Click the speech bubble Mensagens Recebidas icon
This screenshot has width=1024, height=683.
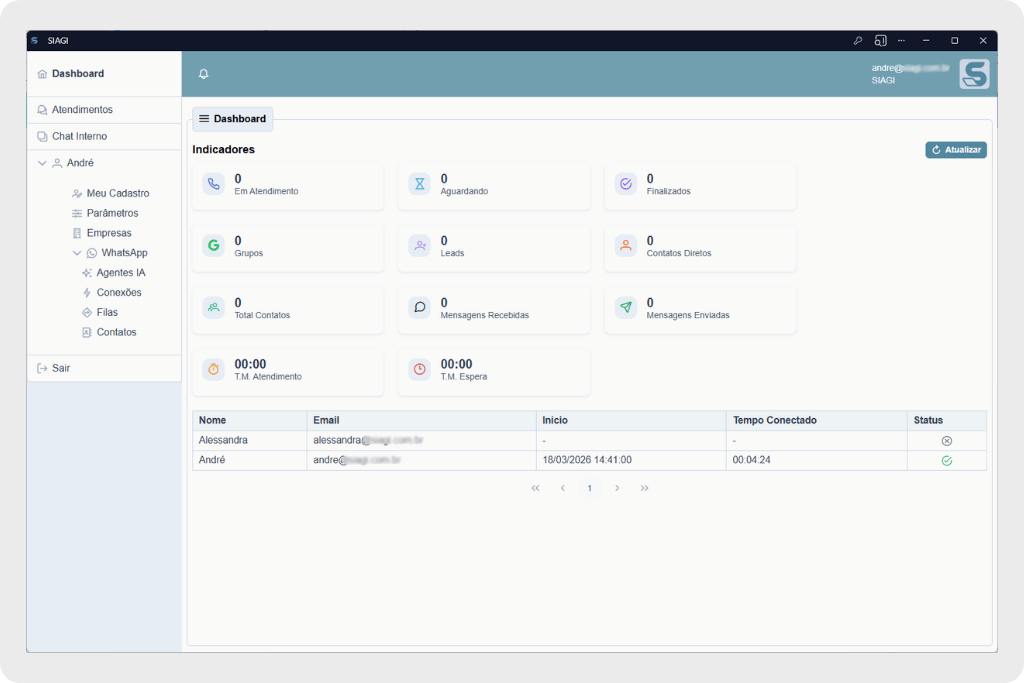420,308
